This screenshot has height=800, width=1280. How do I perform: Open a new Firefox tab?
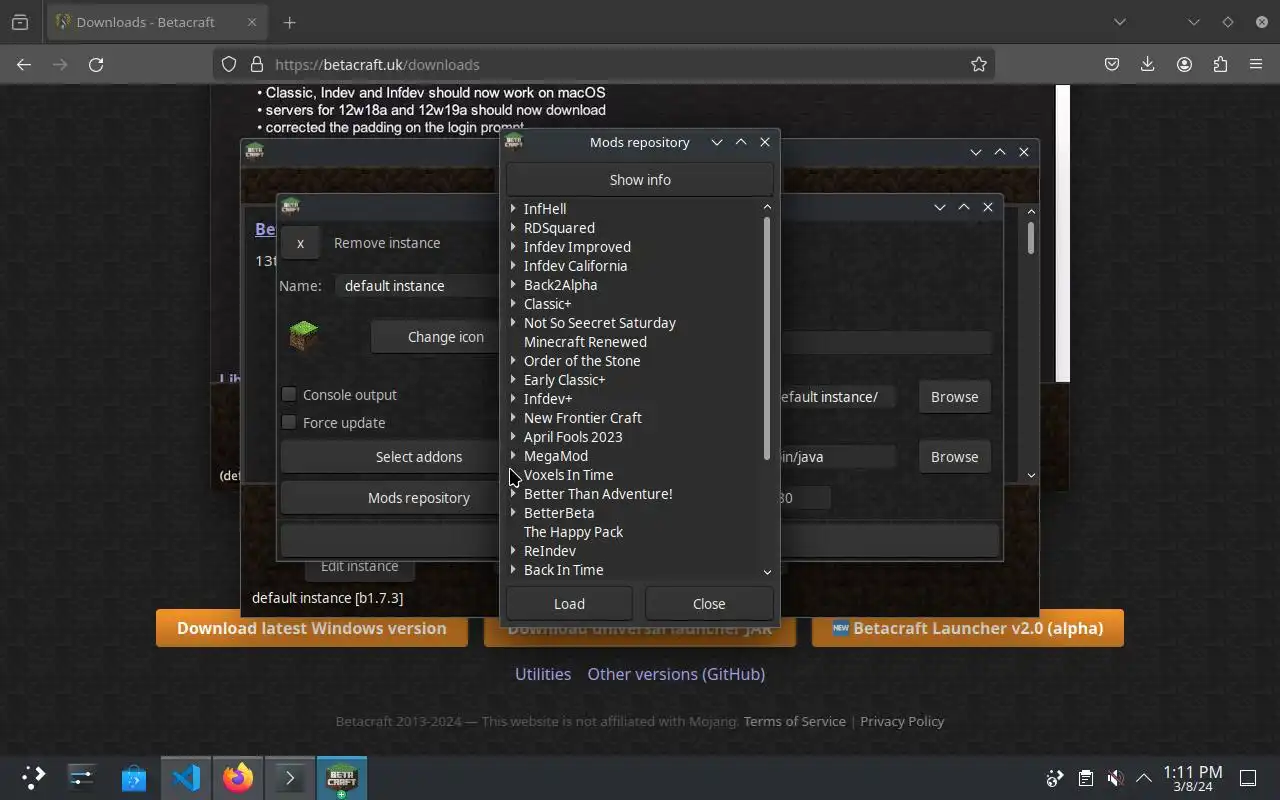tap(290, 22)
